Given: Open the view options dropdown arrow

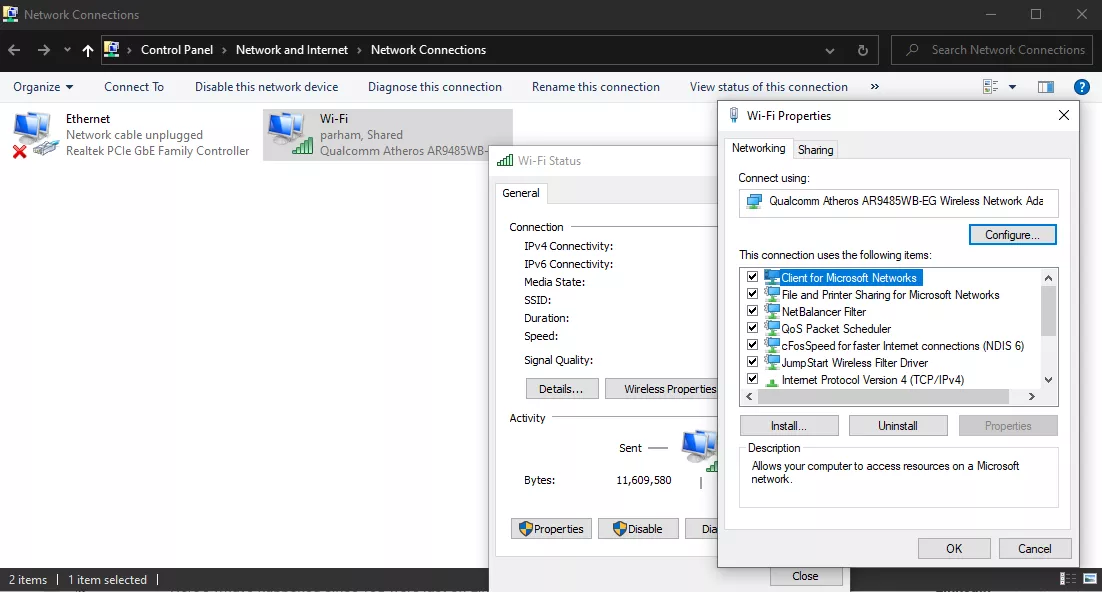Looking at the screenshot, I should pos(1012,87).
